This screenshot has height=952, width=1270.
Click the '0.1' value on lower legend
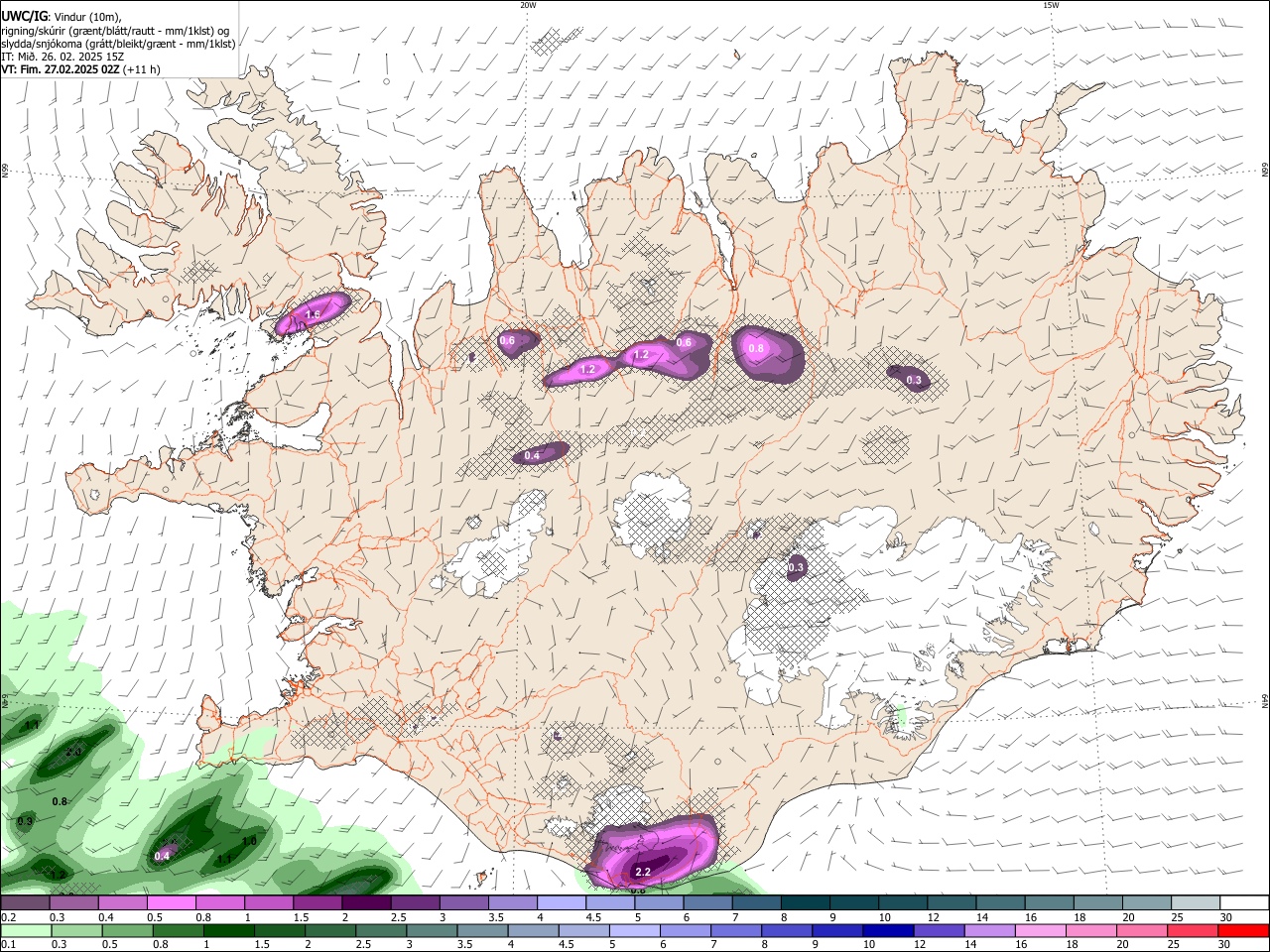point(8,945)
